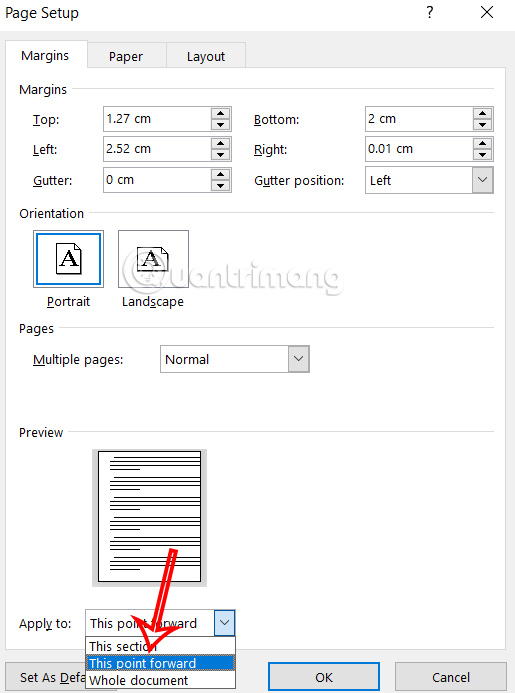Click the Set As Default button
The image size is (515, 693).
(46, 677)
